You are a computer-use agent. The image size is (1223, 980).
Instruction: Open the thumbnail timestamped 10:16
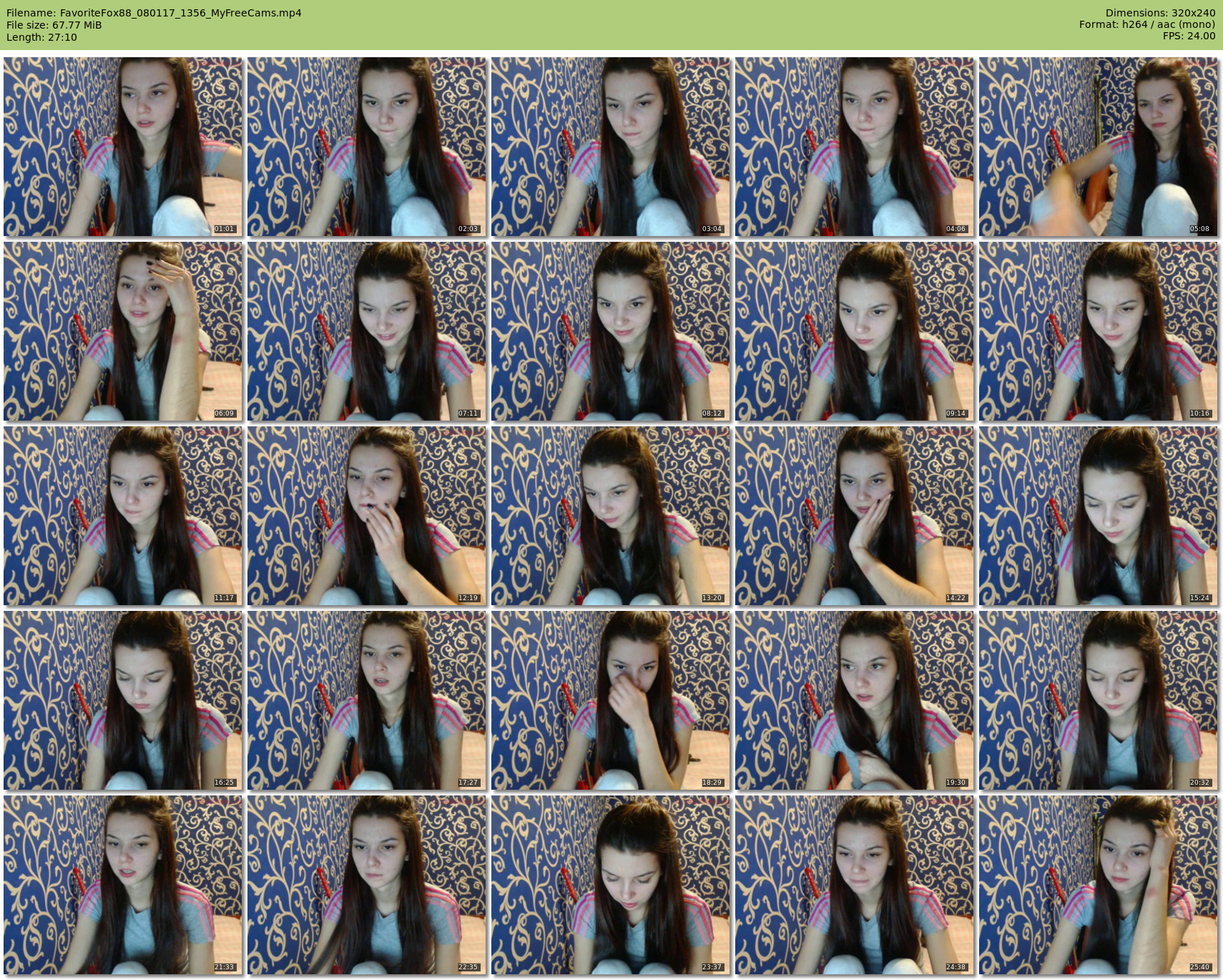pos(1098,331)
